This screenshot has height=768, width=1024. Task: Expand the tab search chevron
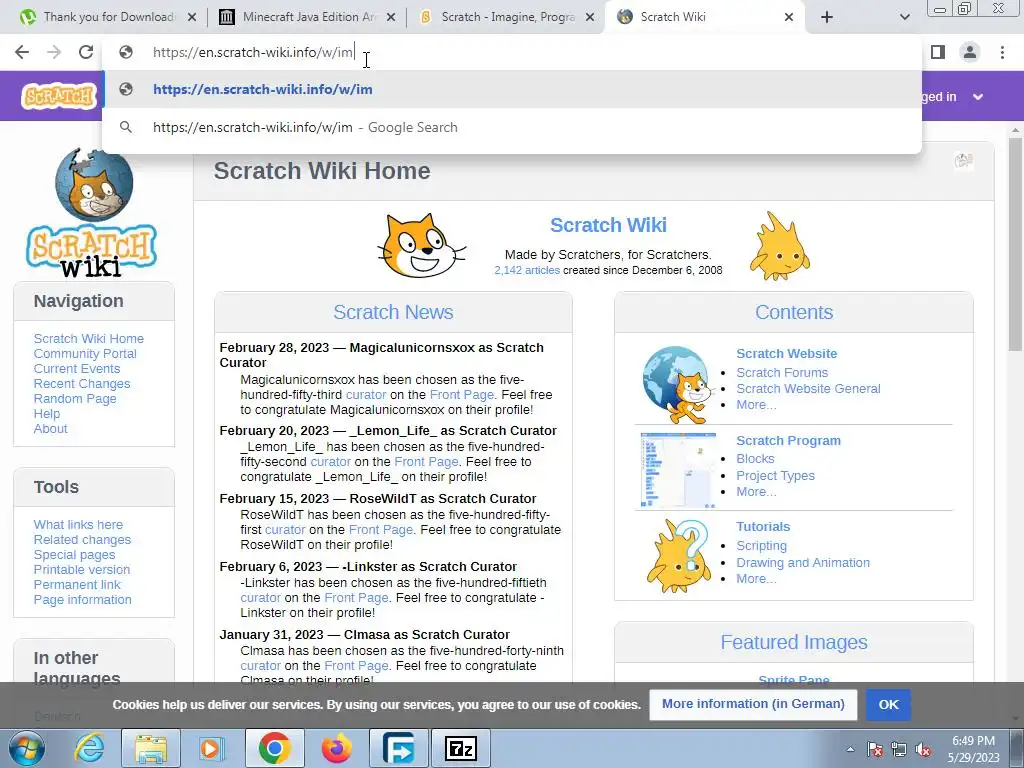coord(904,17)
